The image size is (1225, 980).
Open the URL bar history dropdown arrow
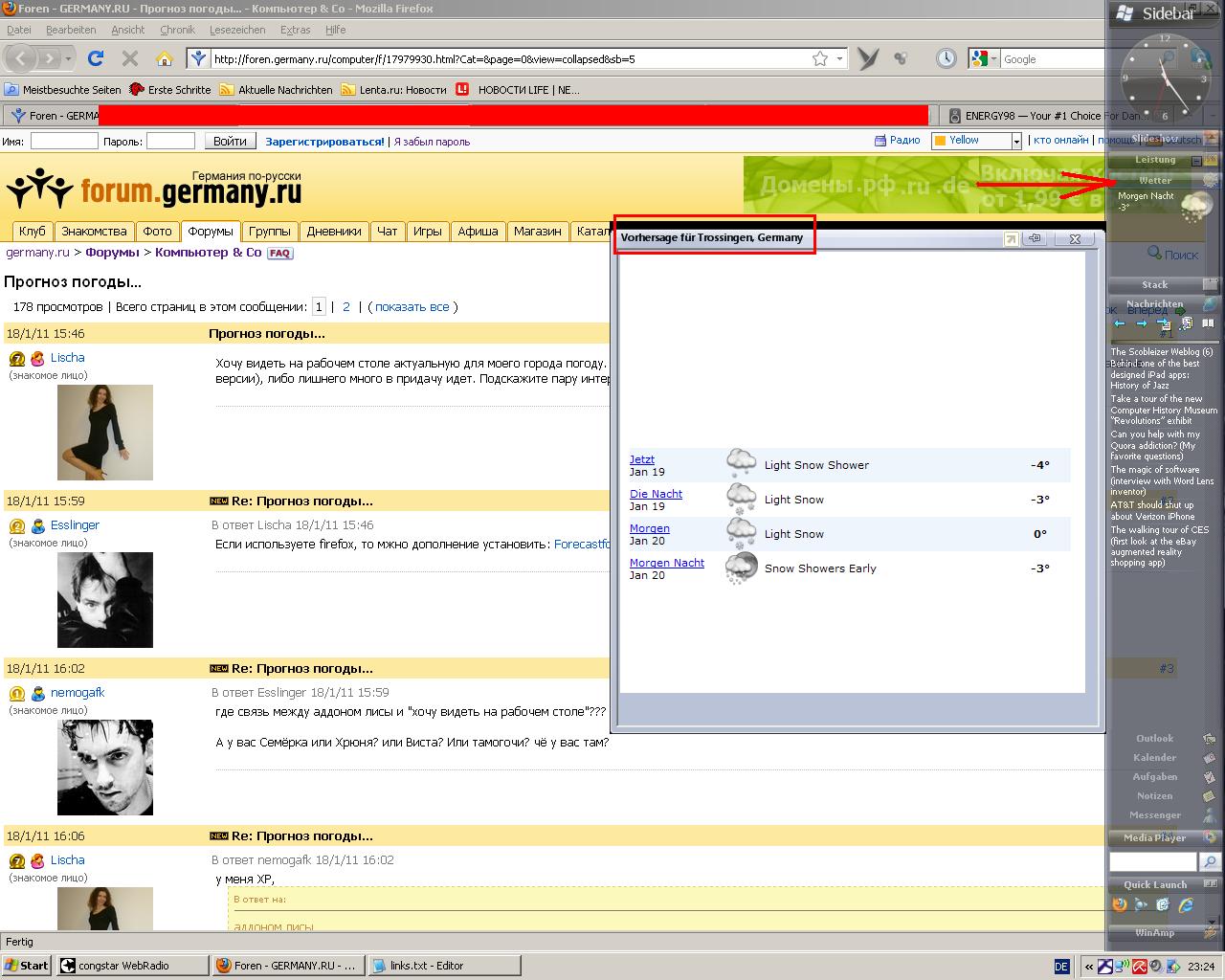(840, 58)
